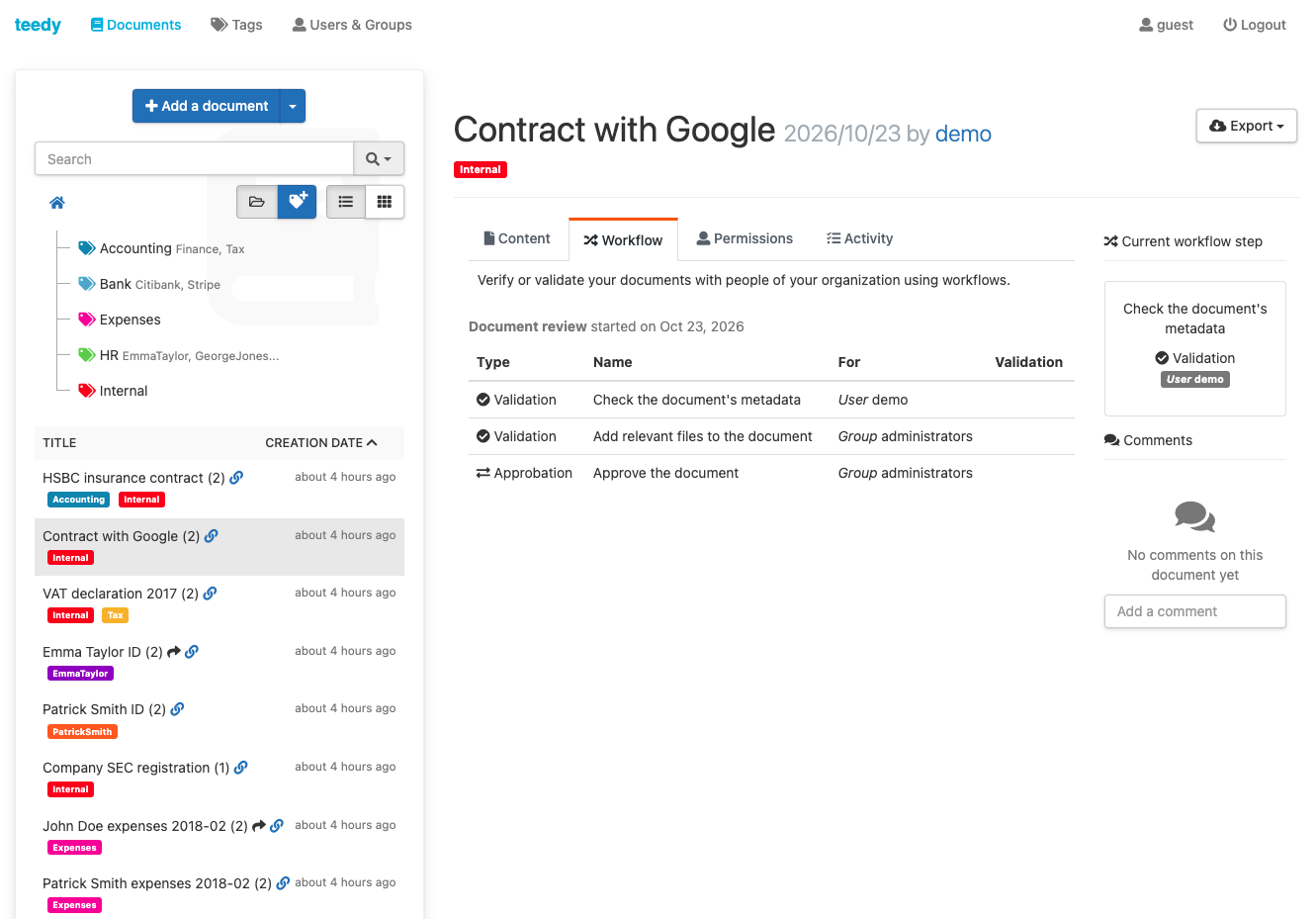Click the pink Expenses tag icon
This screenshot has width=1316, height=919.
click(x=87, y=320)
